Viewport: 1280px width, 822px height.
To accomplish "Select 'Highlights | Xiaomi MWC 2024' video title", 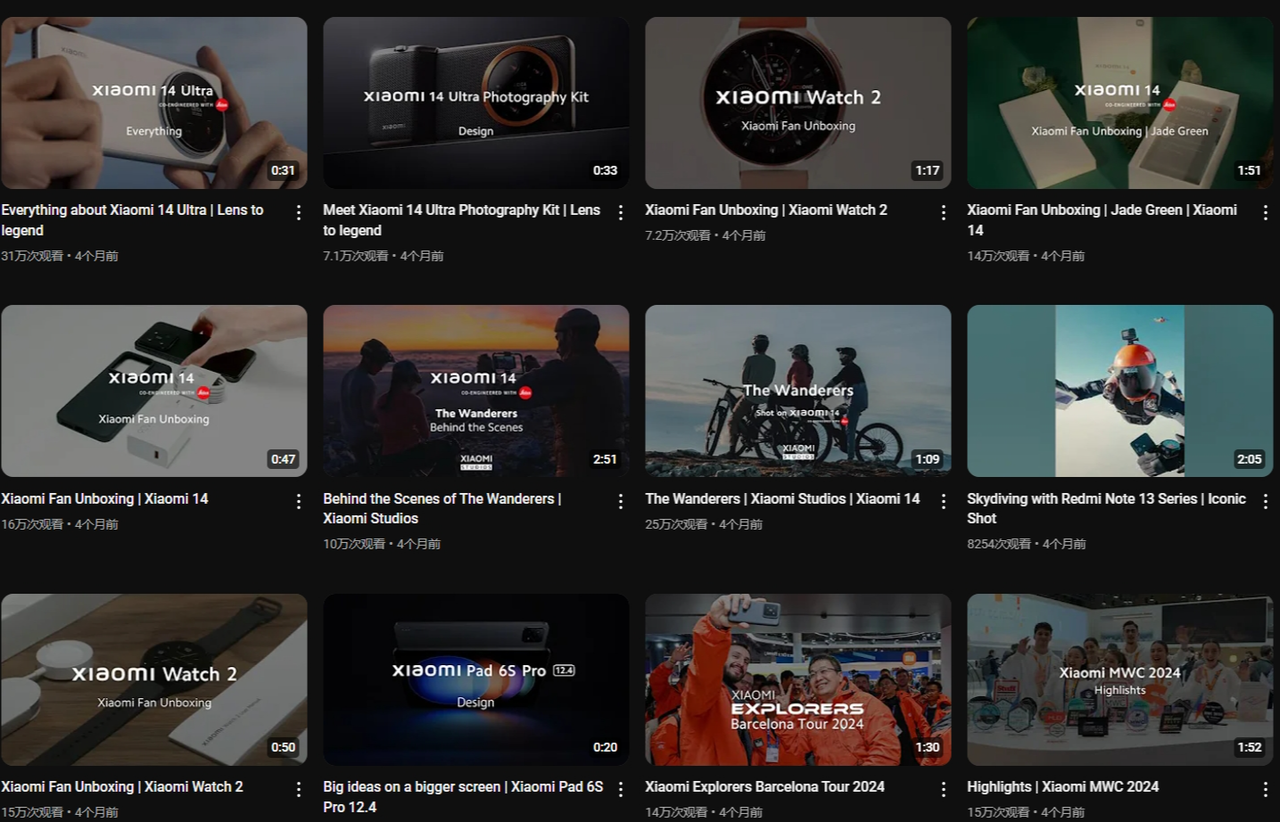I will 1063,787.
